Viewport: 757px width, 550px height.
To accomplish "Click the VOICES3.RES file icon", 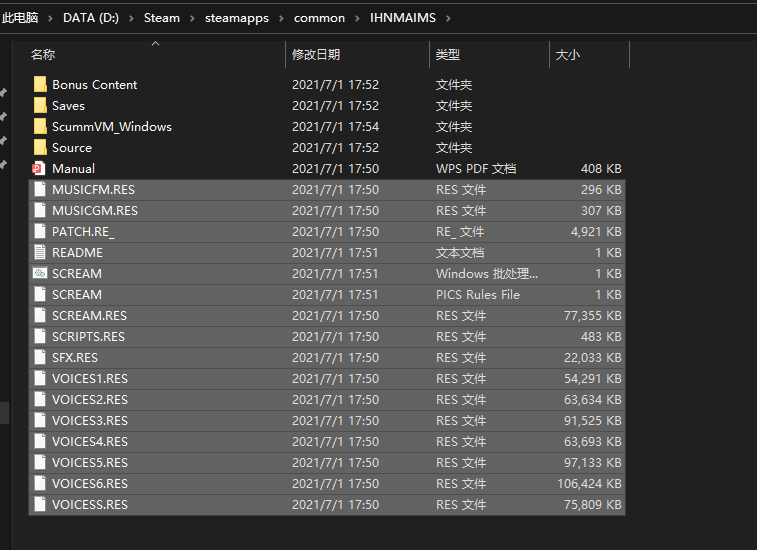I will pos(40,421).
